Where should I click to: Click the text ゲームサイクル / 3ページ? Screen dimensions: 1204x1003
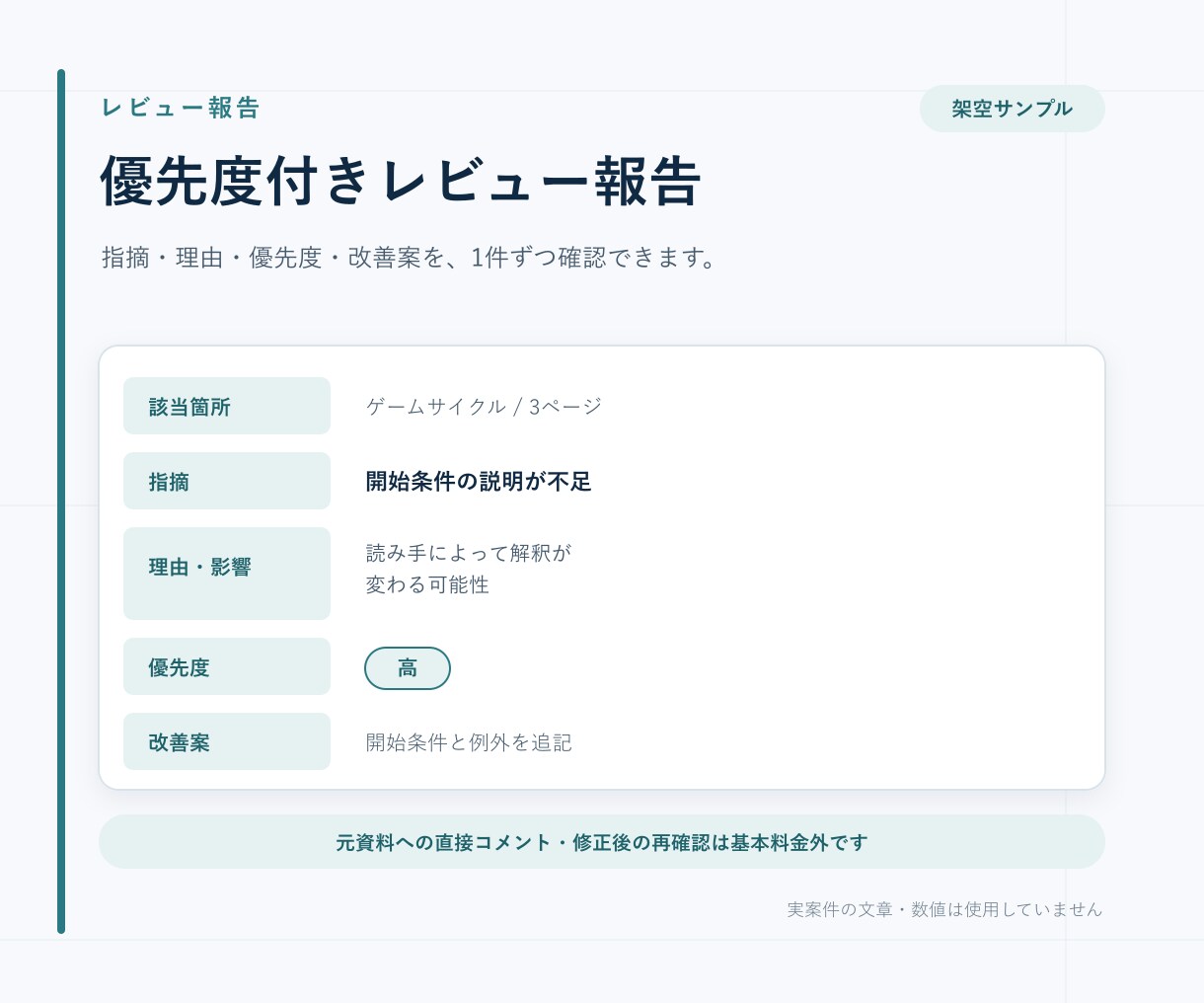[x=484, y=407]
